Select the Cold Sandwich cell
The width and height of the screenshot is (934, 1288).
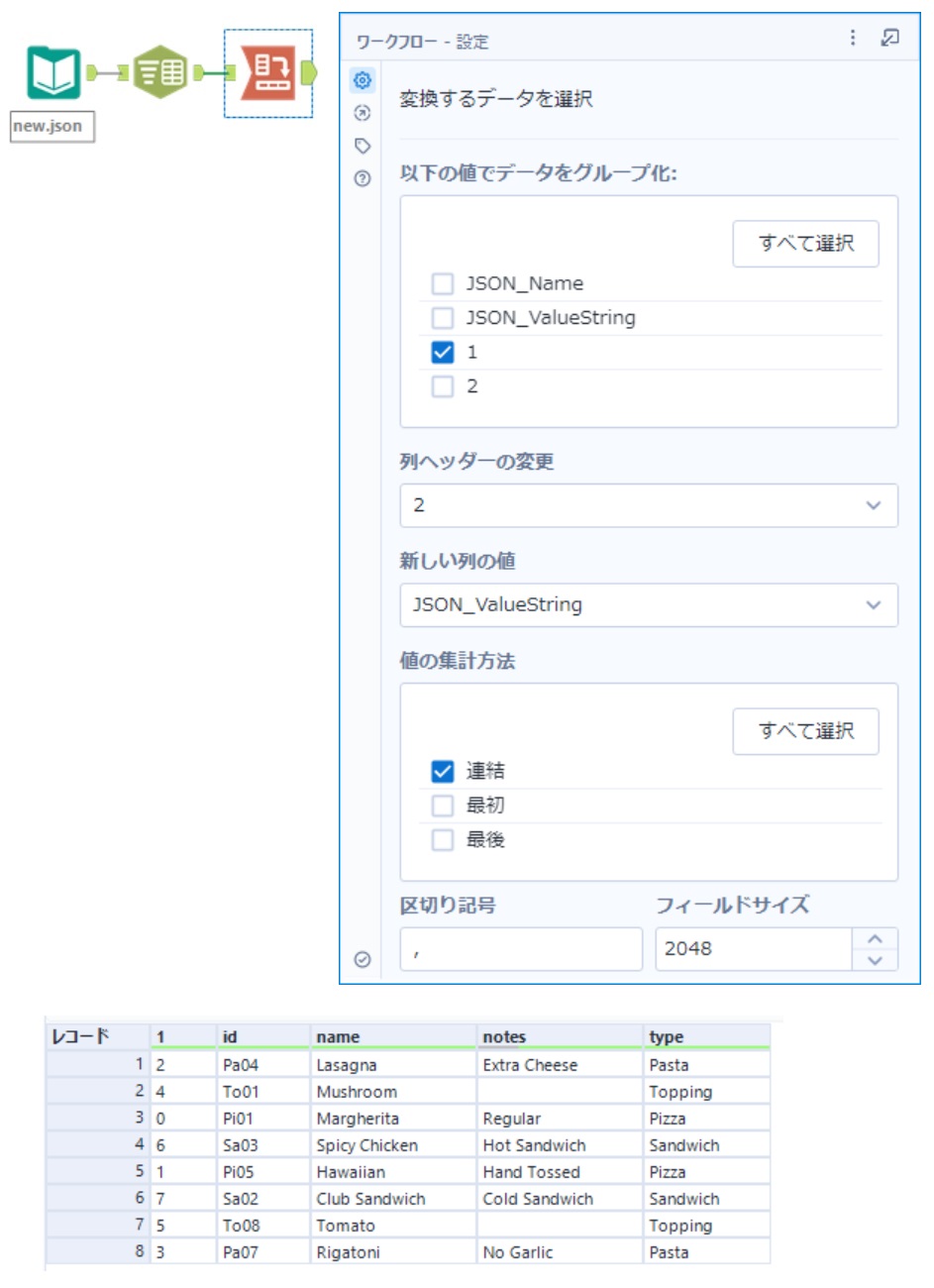pyautogui.click(x=560, y=1199)
